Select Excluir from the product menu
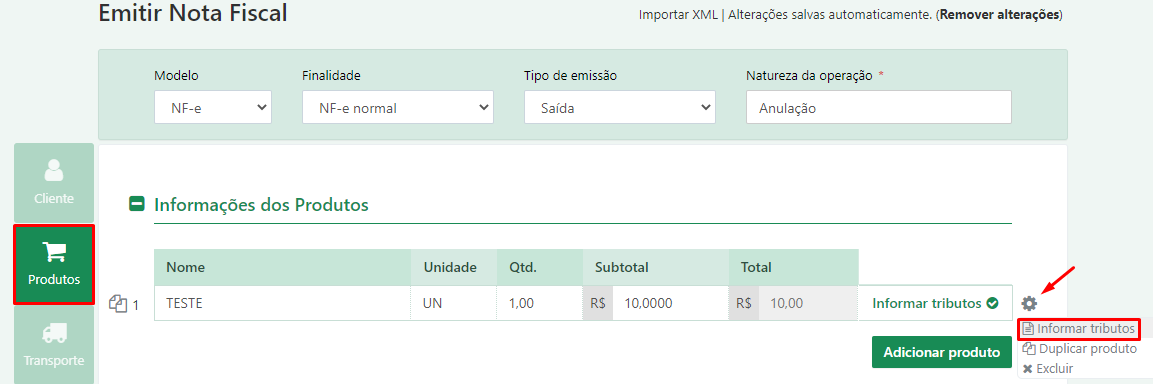The height and width of the screenshot is (384, 1153). click(1048, 369)
